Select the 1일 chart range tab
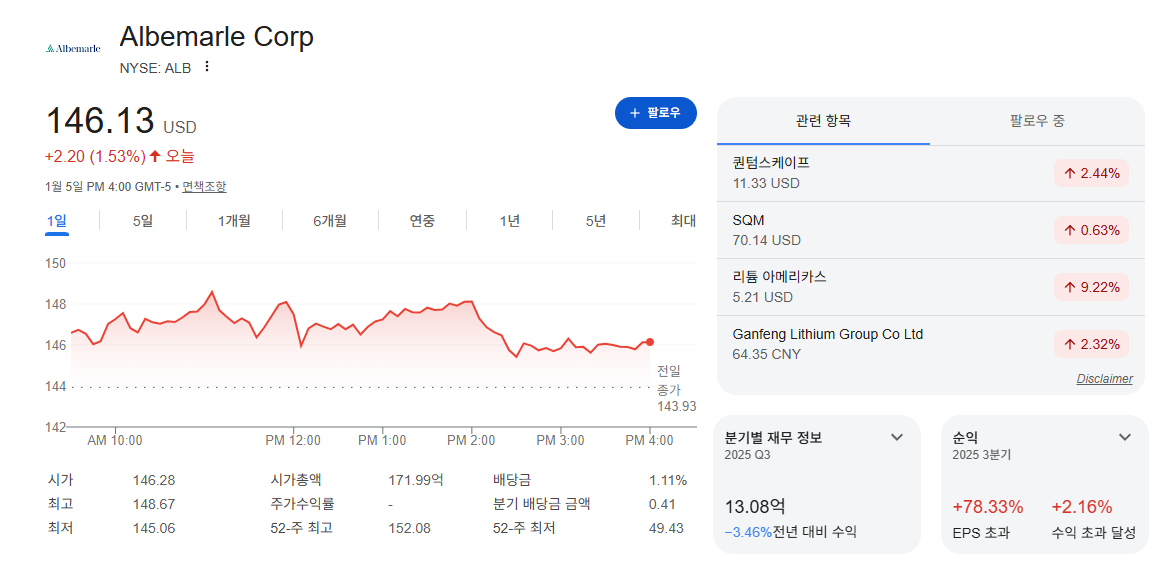This screenshot has height=574, width=1168. [x=57, y=220]
